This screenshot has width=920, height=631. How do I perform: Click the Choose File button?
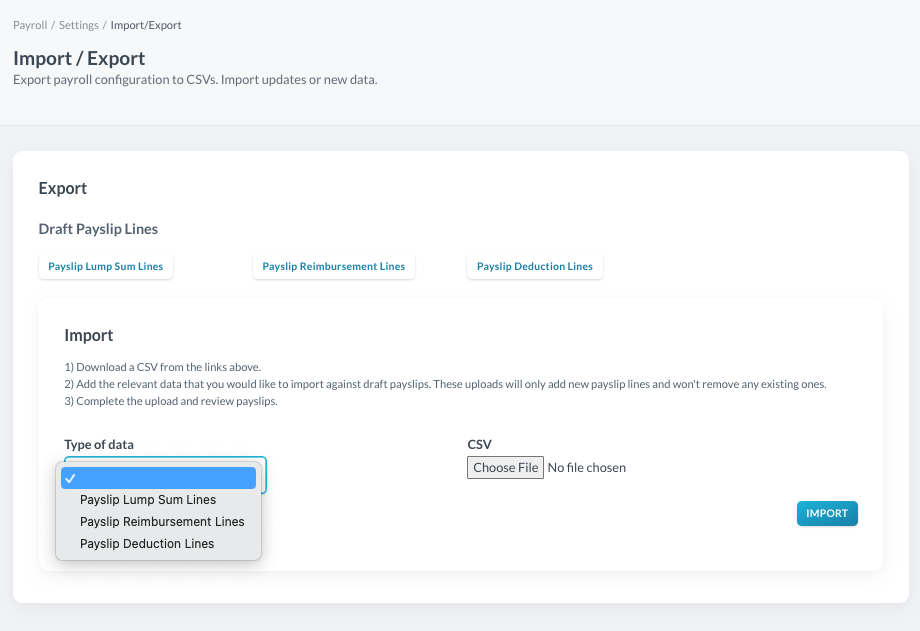pos(505,468)
